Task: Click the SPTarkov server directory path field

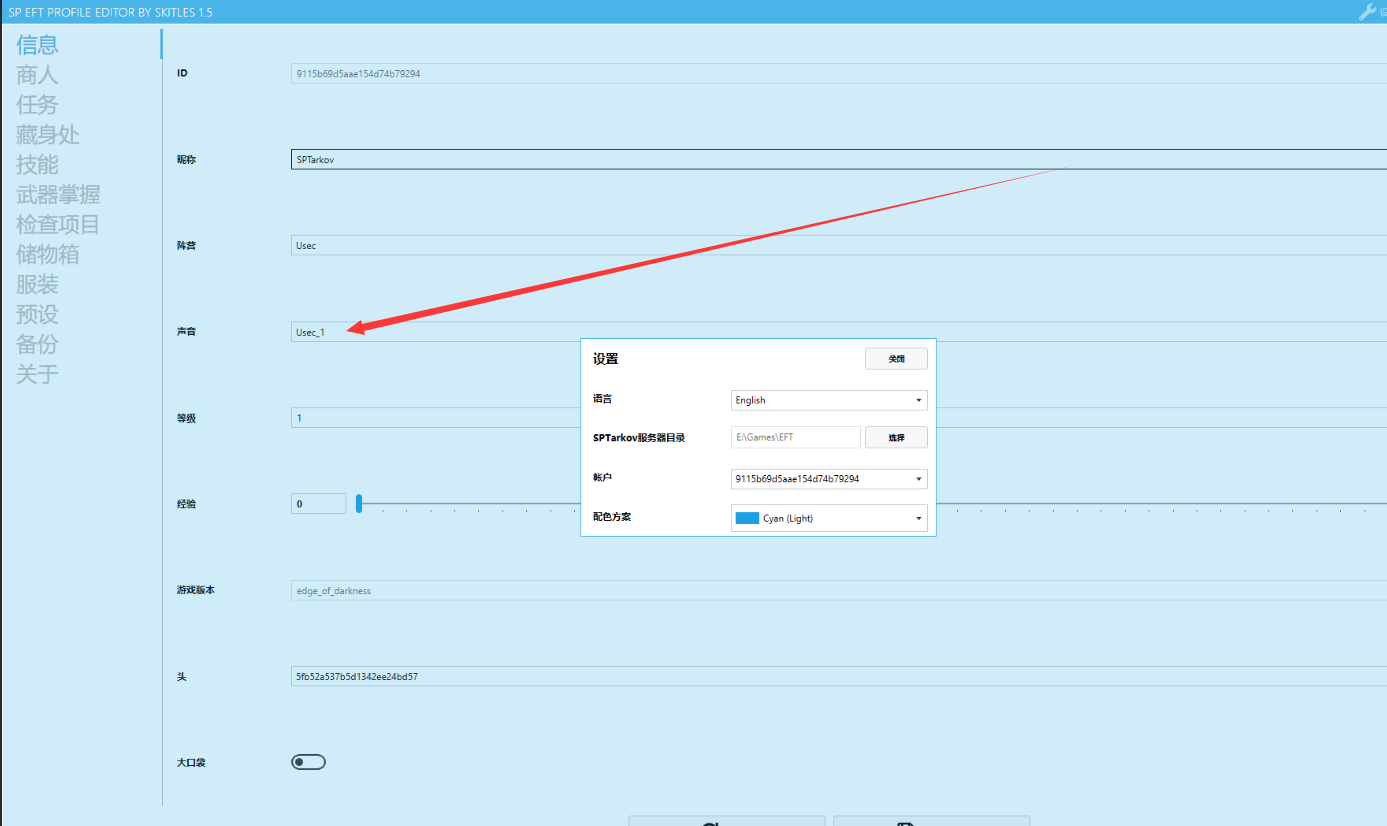Action: click(796, 437)
